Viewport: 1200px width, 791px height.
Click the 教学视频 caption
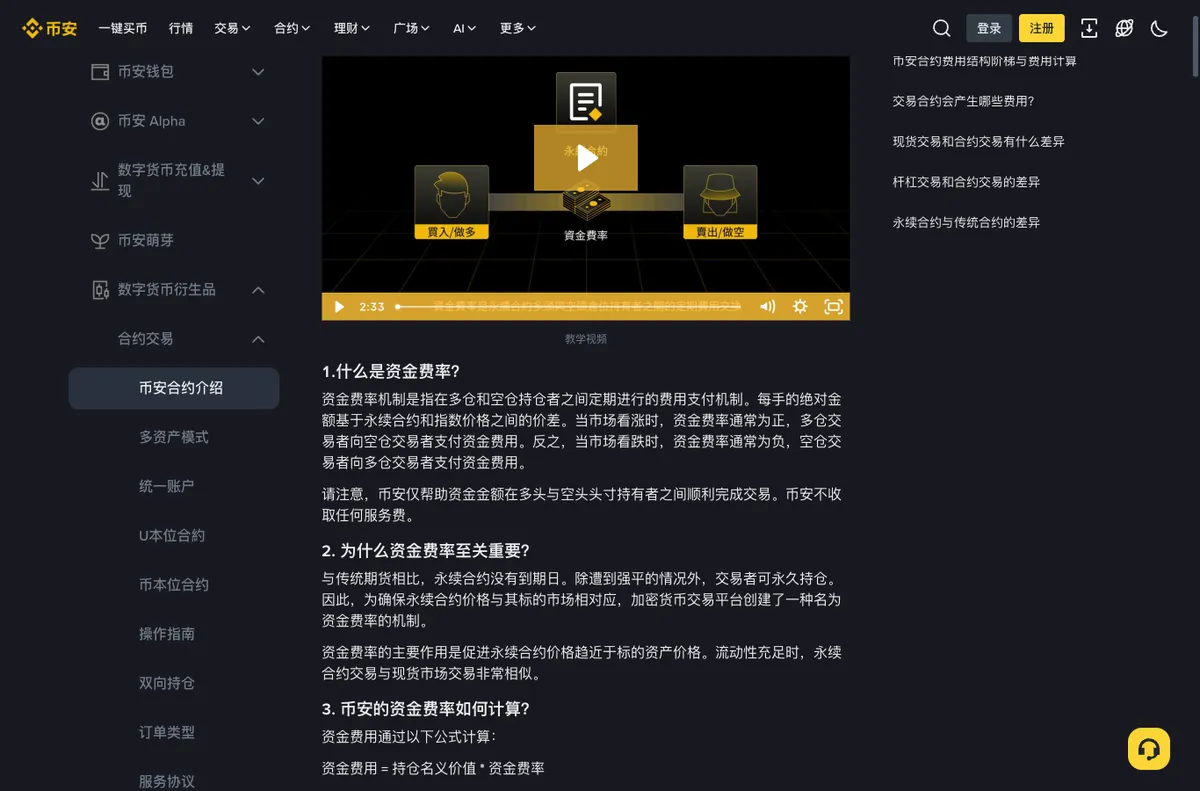(586, 339)
